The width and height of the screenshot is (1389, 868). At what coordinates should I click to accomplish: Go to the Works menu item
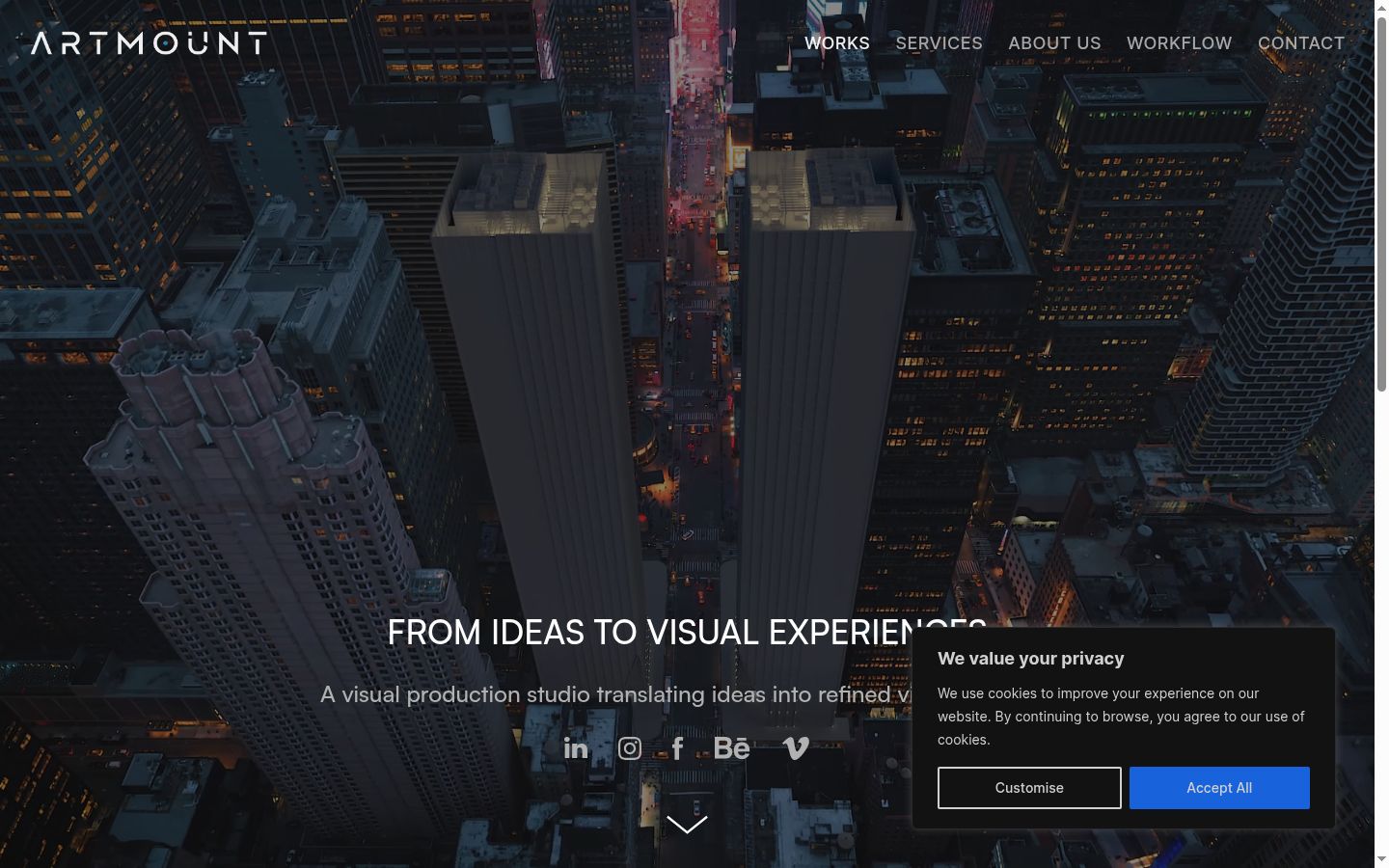click(837, 43)
